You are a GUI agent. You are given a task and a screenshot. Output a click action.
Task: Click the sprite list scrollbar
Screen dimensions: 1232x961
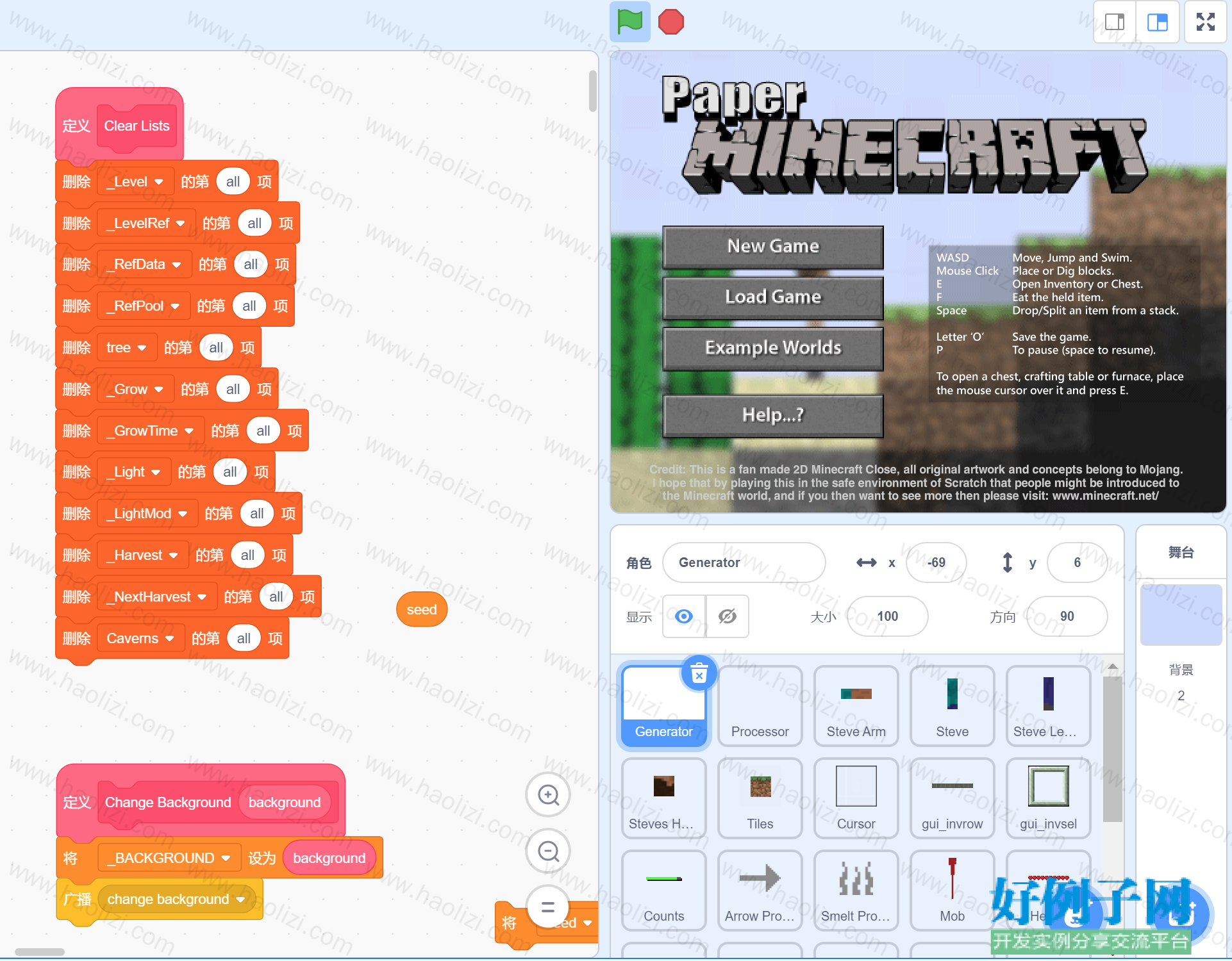[1113, 748]
